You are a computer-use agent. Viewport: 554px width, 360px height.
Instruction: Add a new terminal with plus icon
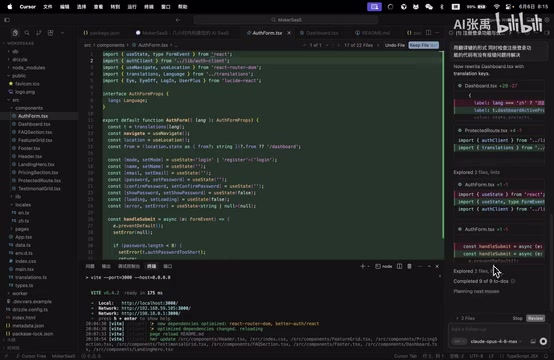pos(363,266)
